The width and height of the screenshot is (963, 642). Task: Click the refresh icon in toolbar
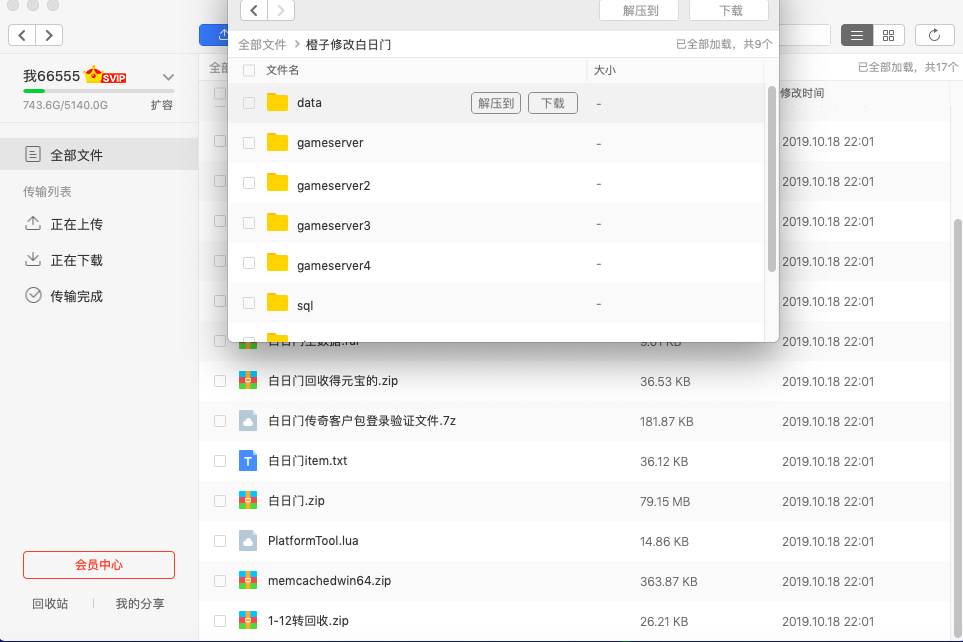[x=934, y=35]
